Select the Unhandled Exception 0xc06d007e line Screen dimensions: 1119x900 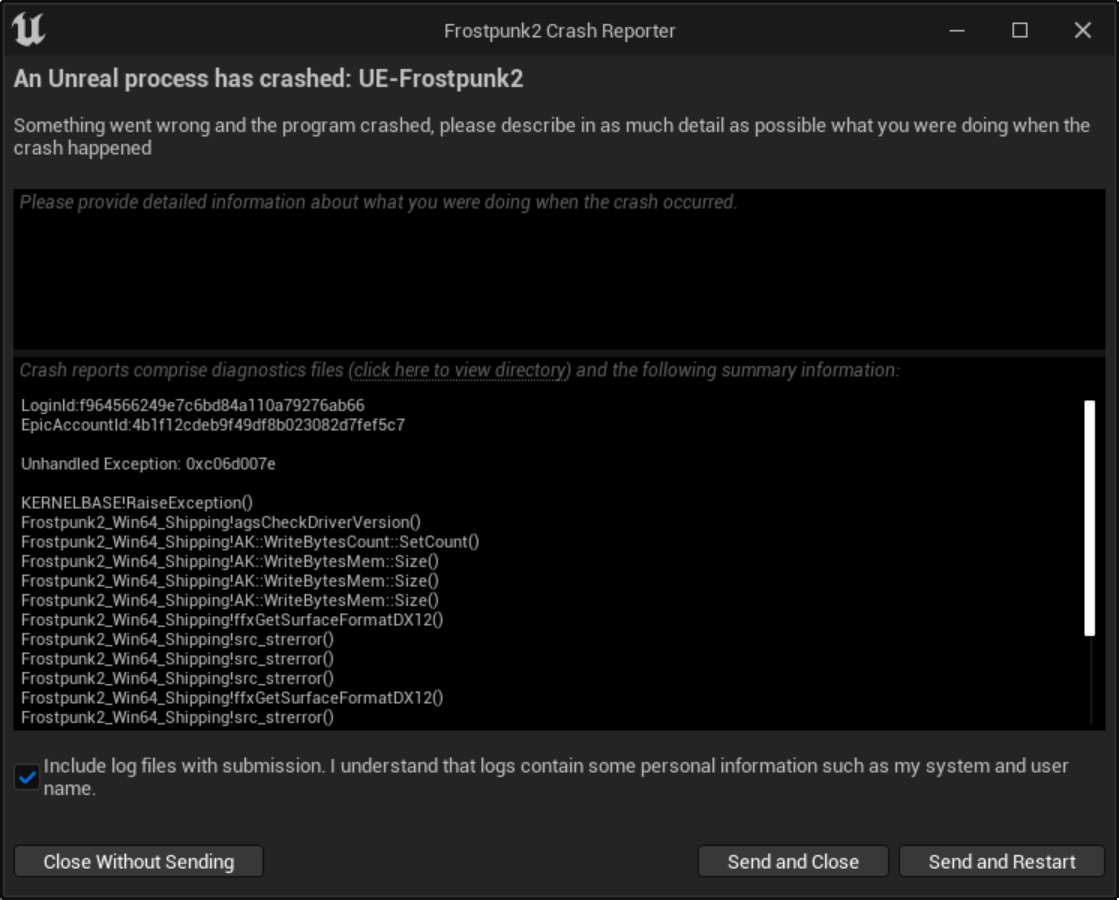[148, 464]
